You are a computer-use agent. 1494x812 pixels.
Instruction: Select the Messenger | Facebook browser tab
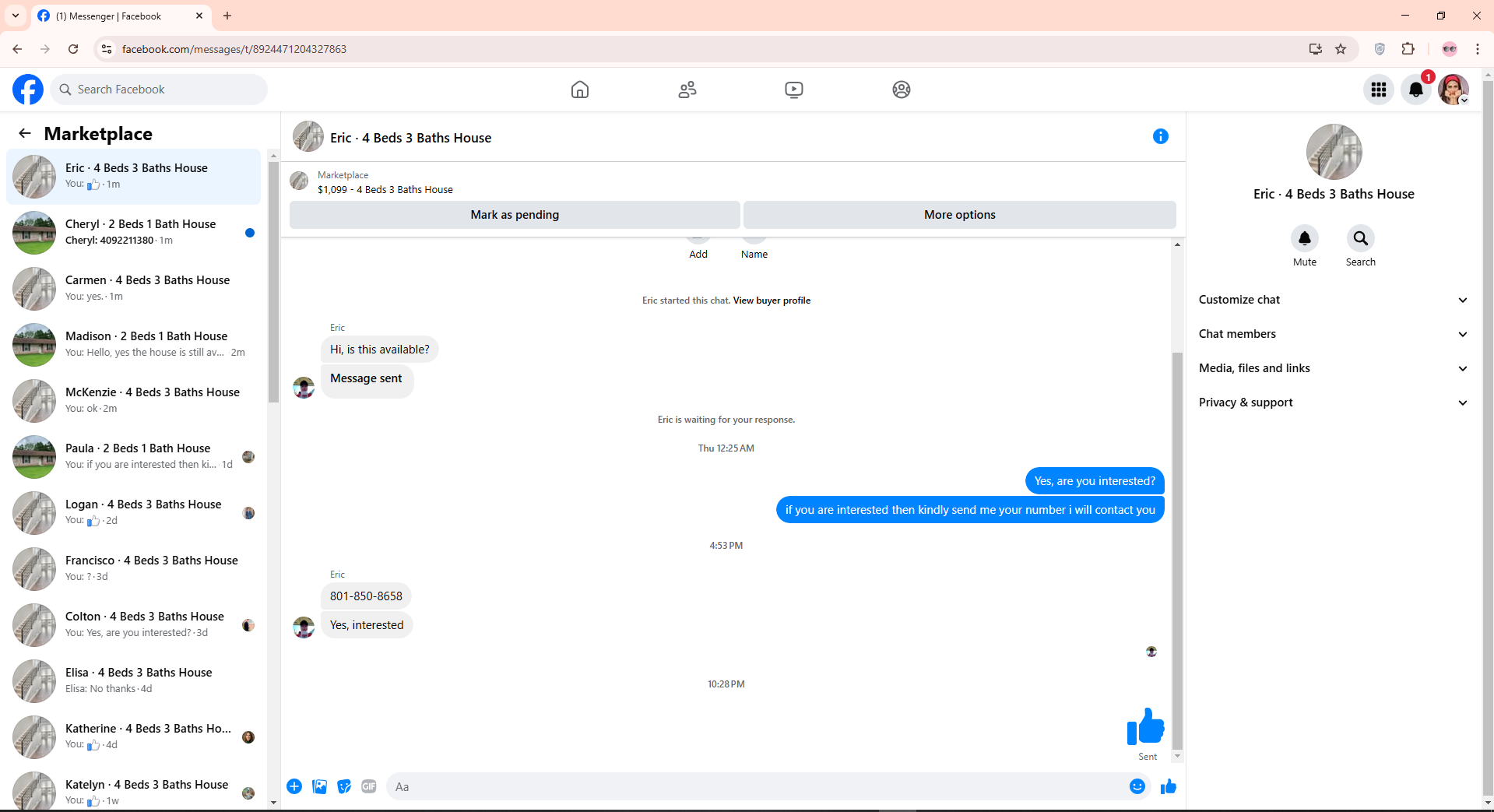121,16
